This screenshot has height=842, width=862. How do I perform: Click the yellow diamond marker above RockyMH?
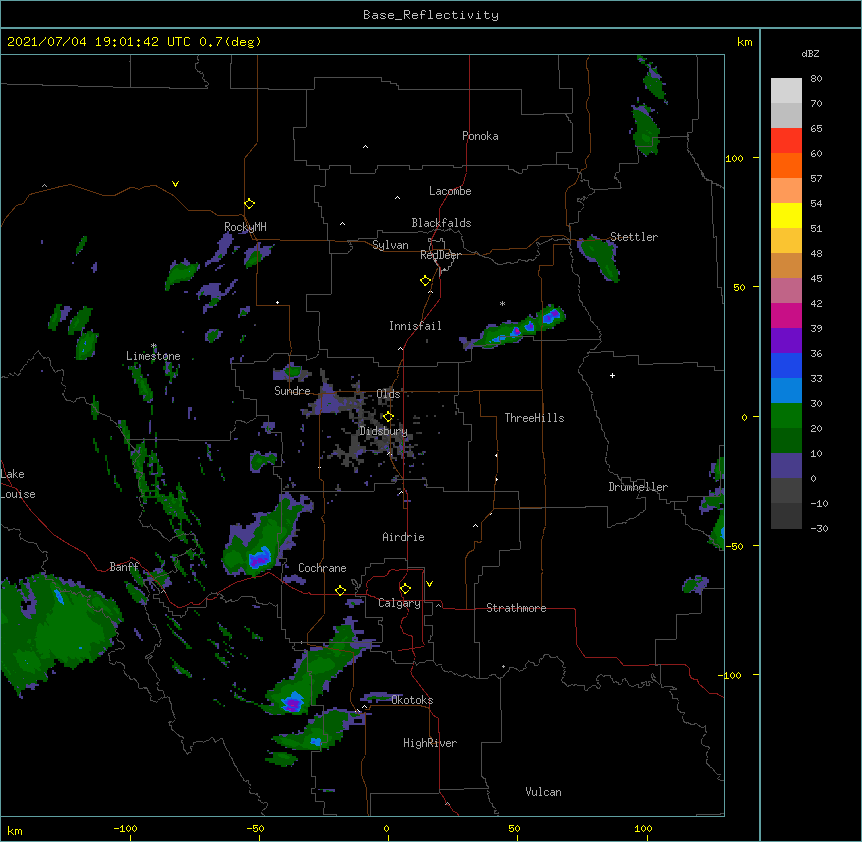tap(250, 204)
